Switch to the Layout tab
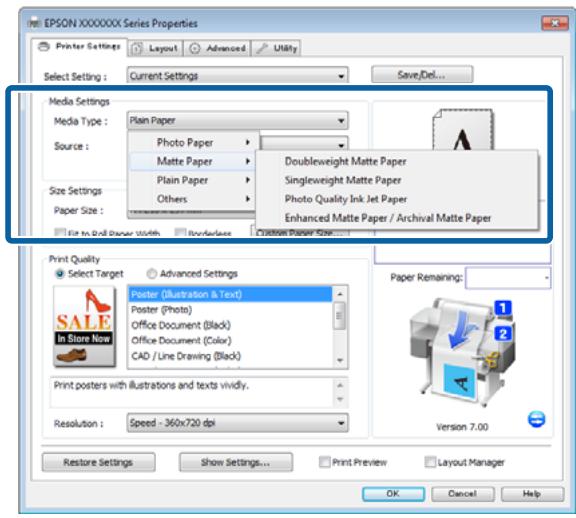The image size is (576, 518). click(155, 48)
